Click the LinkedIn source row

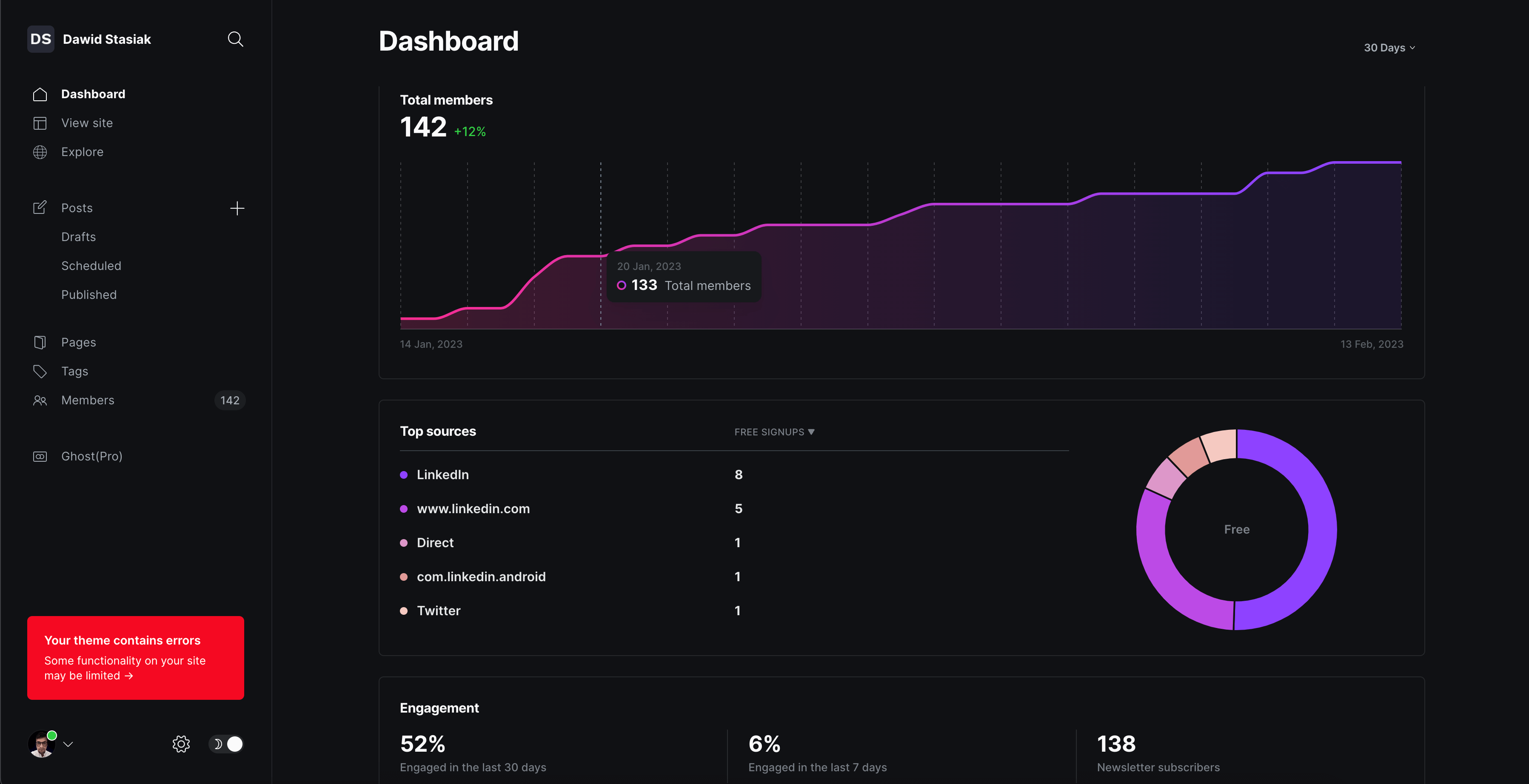click(734, 474)
